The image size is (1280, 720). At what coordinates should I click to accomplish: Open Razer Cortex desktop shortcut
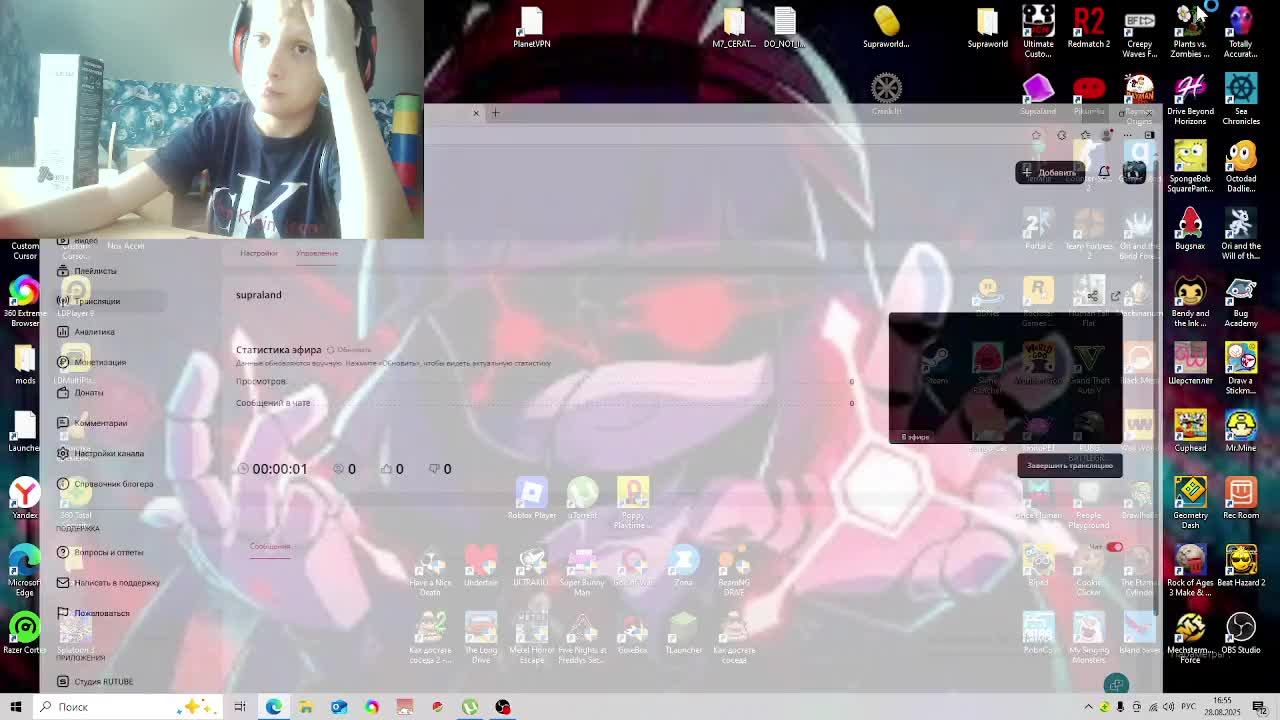pyautogui.click(x=25, y=633)
